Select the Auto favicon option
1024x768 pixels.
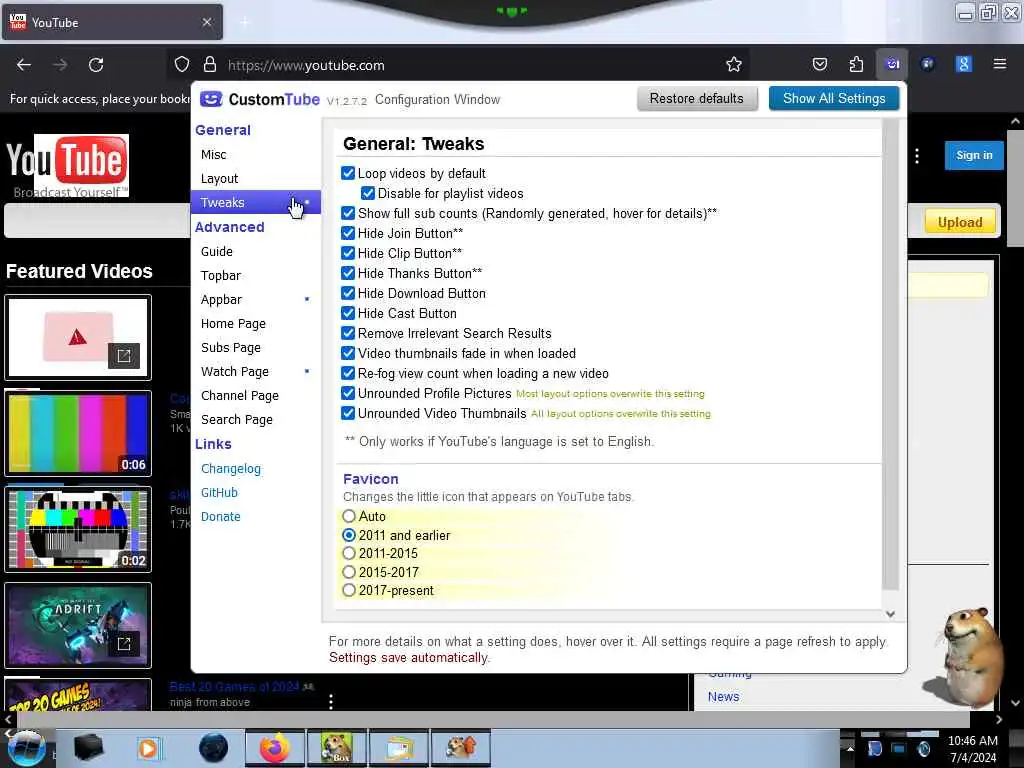coord(349,516)
